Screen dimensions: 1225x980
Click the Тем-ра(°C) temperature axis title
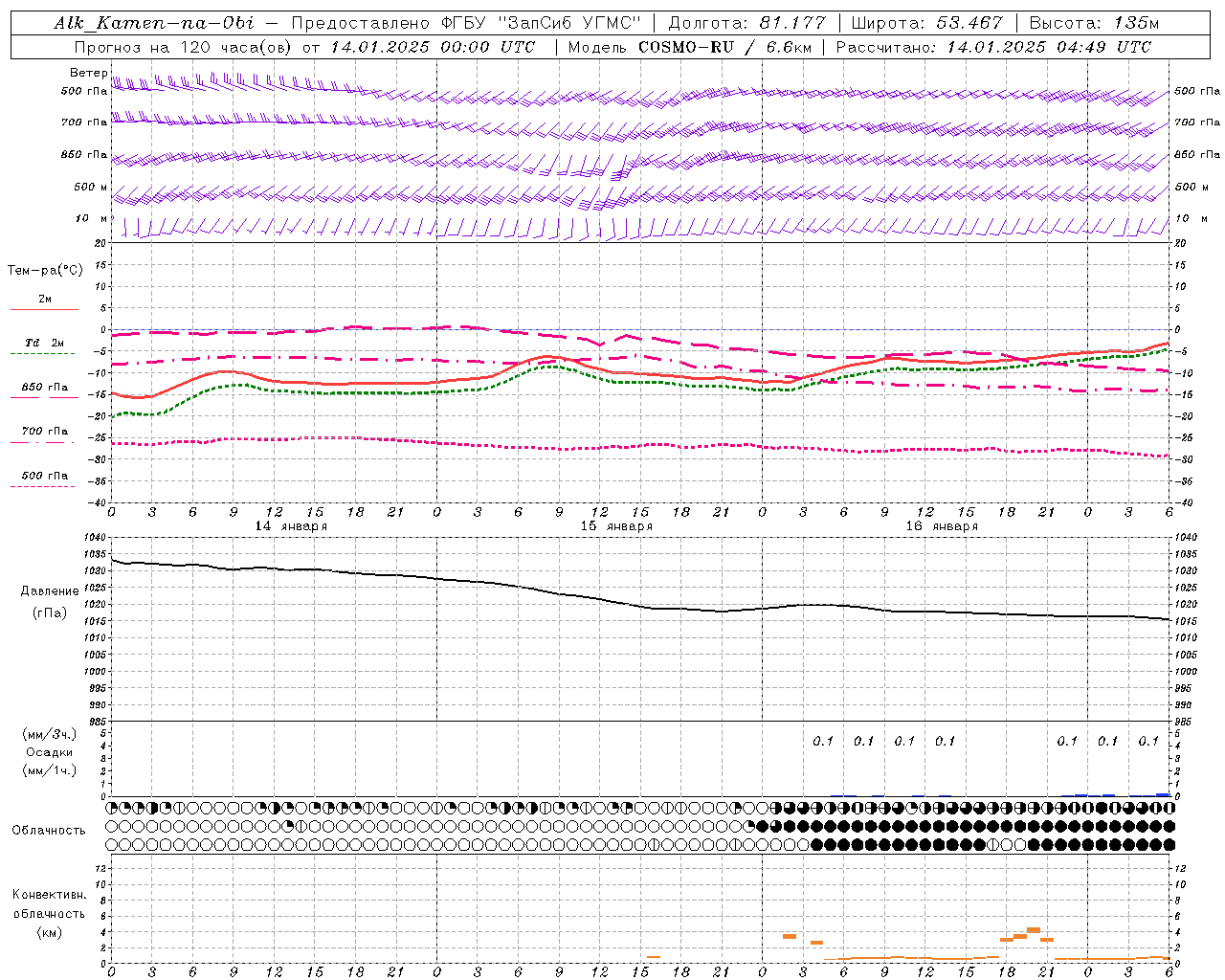coord(45,270)
